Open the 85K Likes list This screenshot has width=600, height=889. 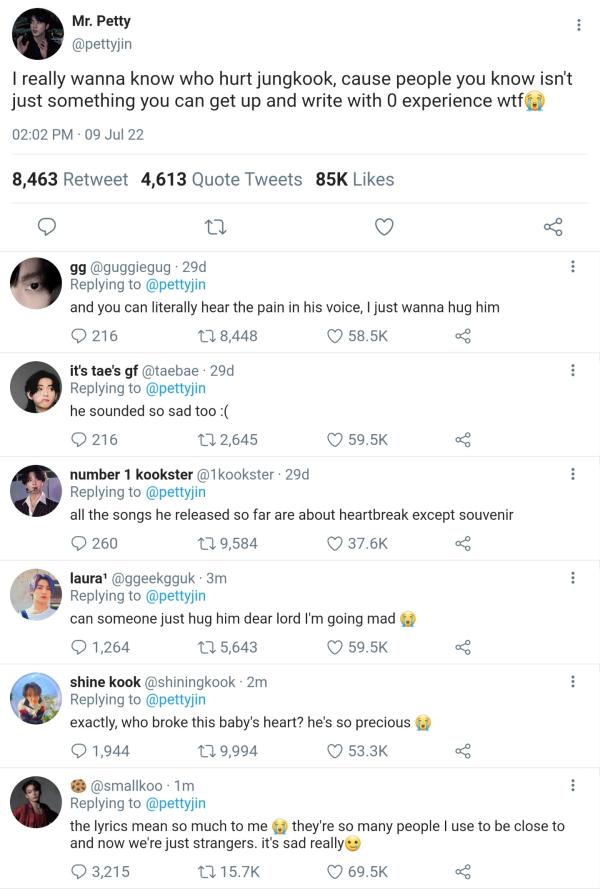tap(355, 179)
